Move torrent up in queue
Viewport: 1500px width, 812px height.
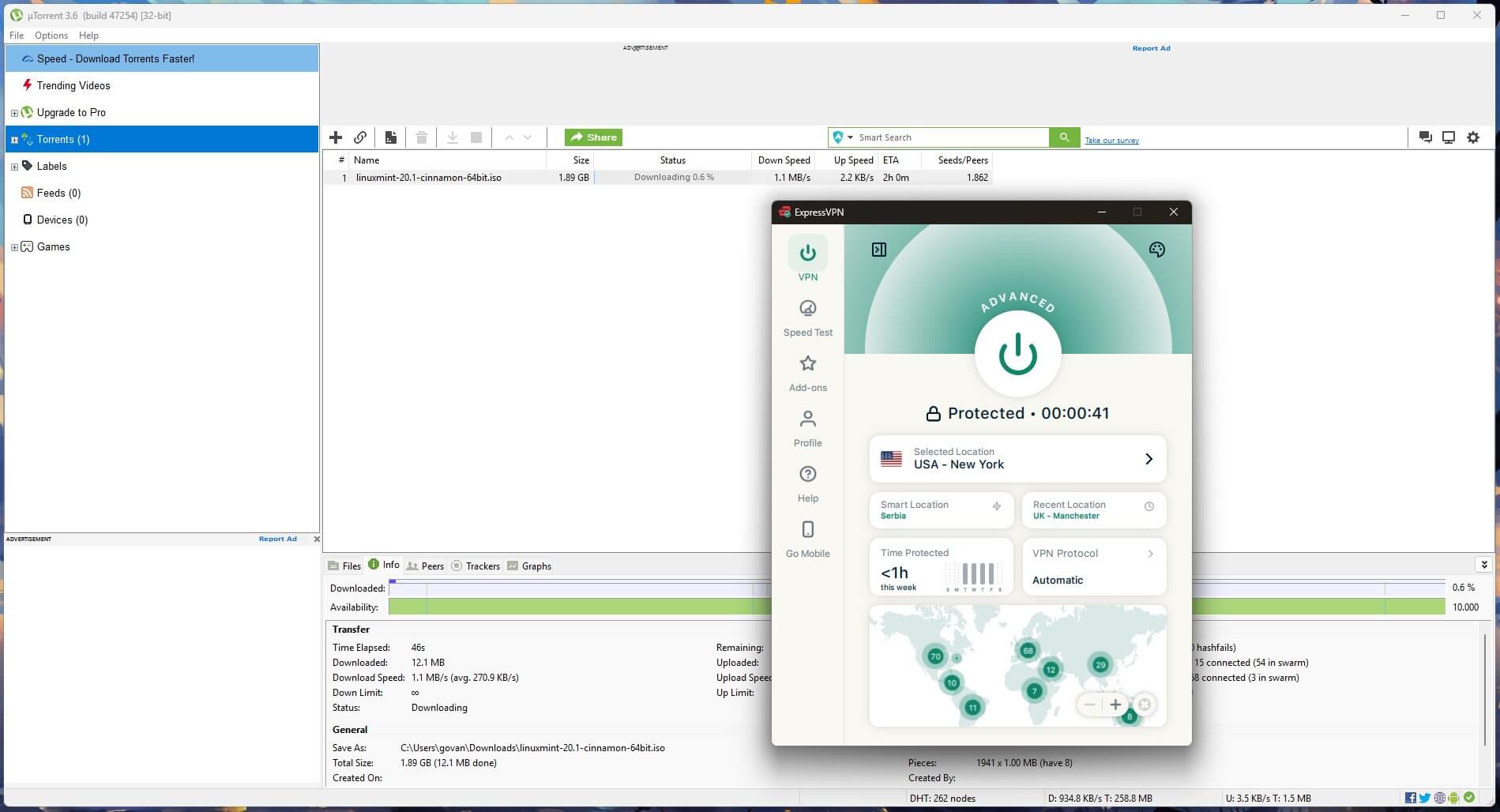[509, 137]
